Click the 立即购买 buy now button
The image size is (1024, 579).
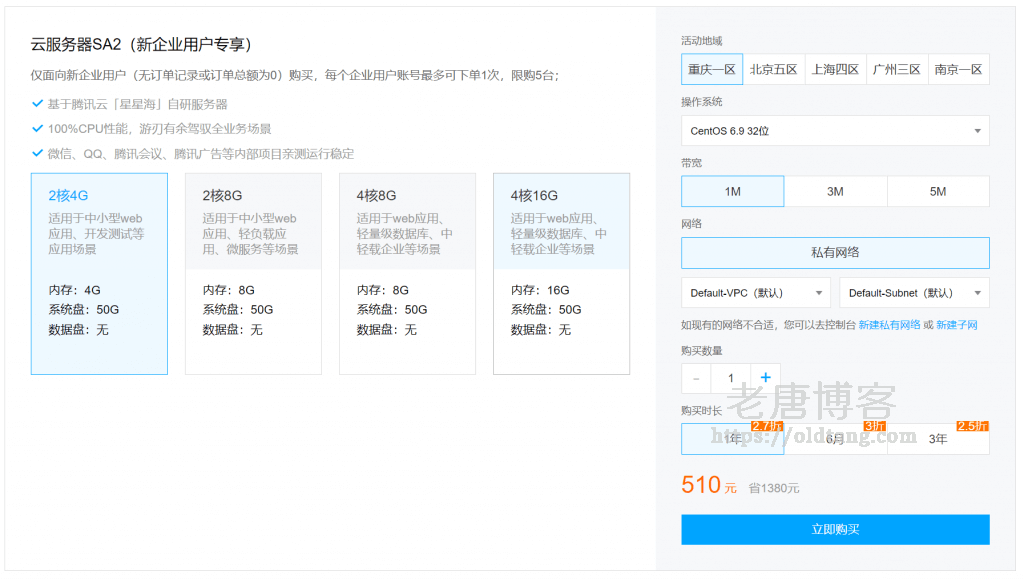835,529
